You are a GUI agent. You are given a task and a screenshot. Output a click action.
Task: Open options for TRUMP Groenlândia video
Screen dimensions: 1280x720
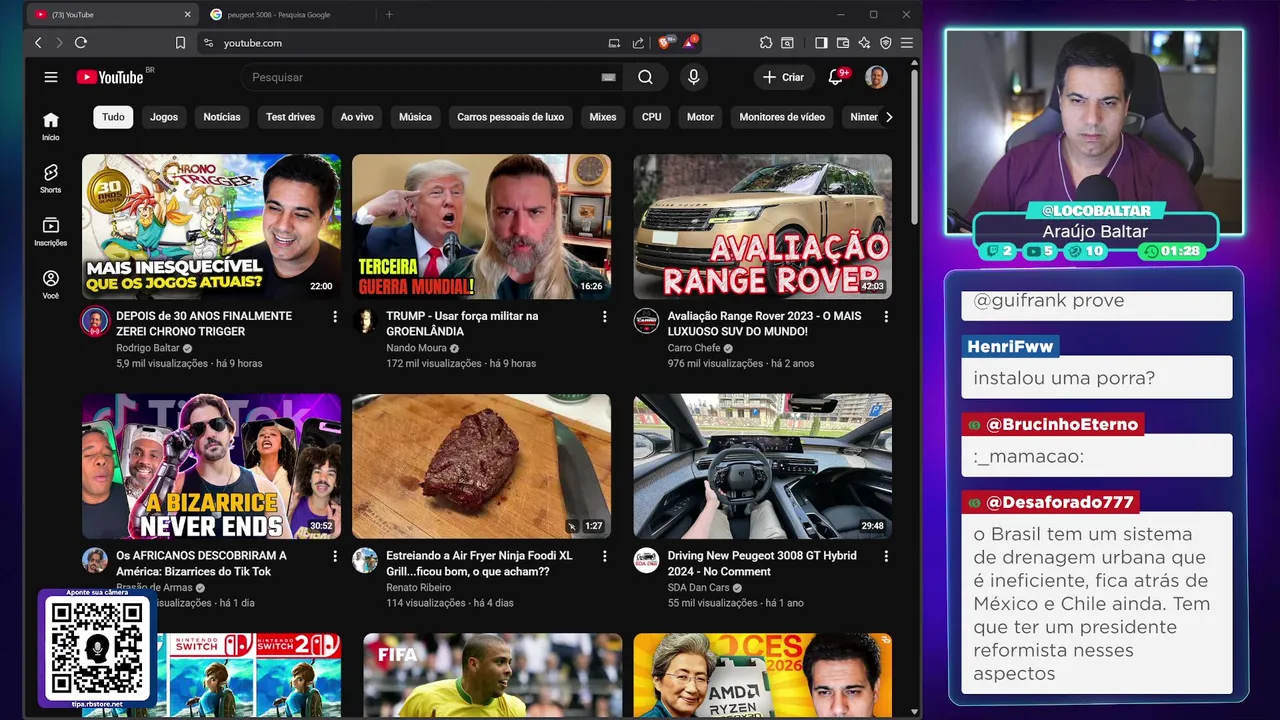(x=604, y=316)
